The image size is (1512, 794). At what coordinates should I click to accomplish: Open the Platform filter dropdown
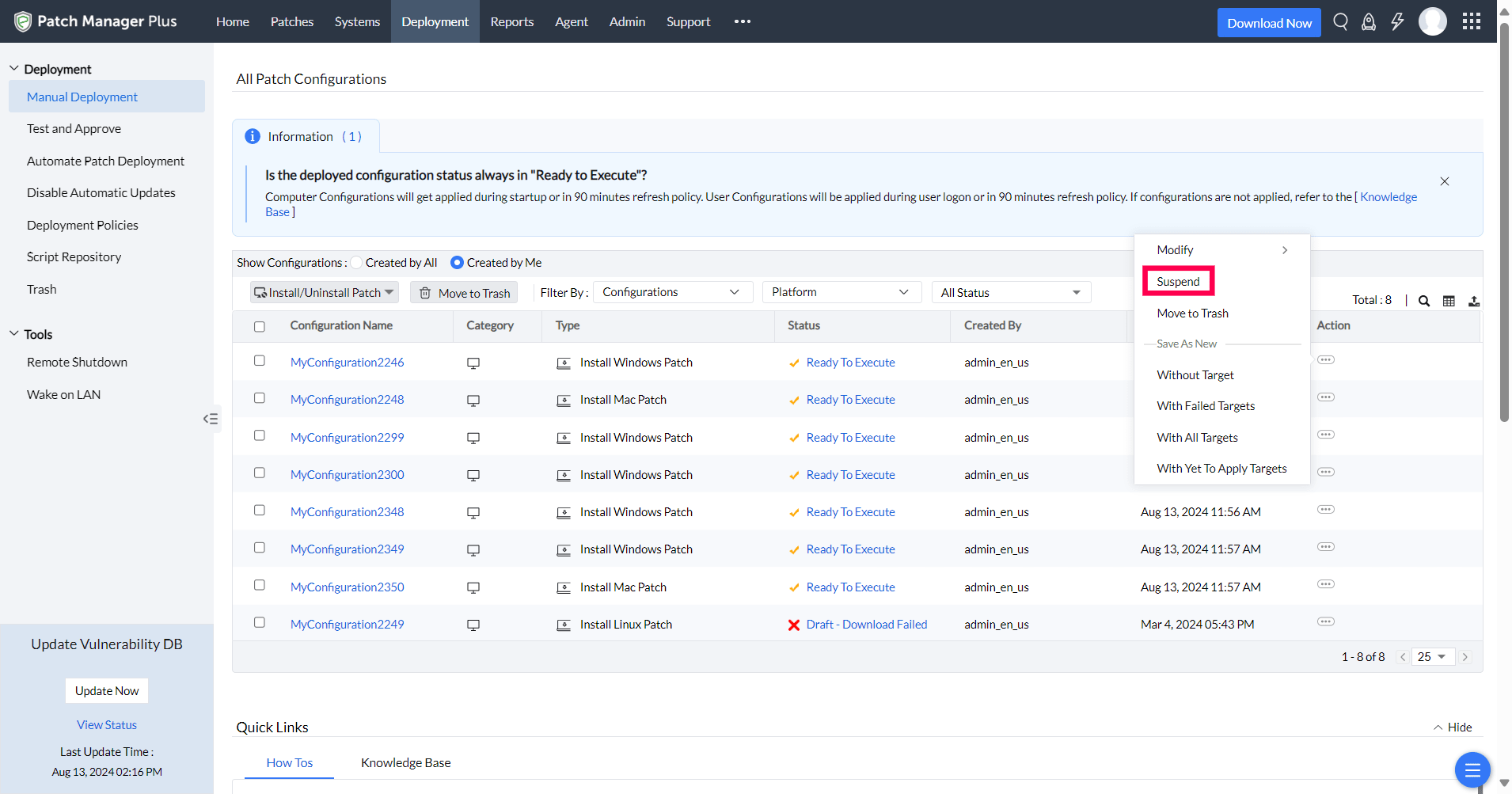(x=841, y=291)
